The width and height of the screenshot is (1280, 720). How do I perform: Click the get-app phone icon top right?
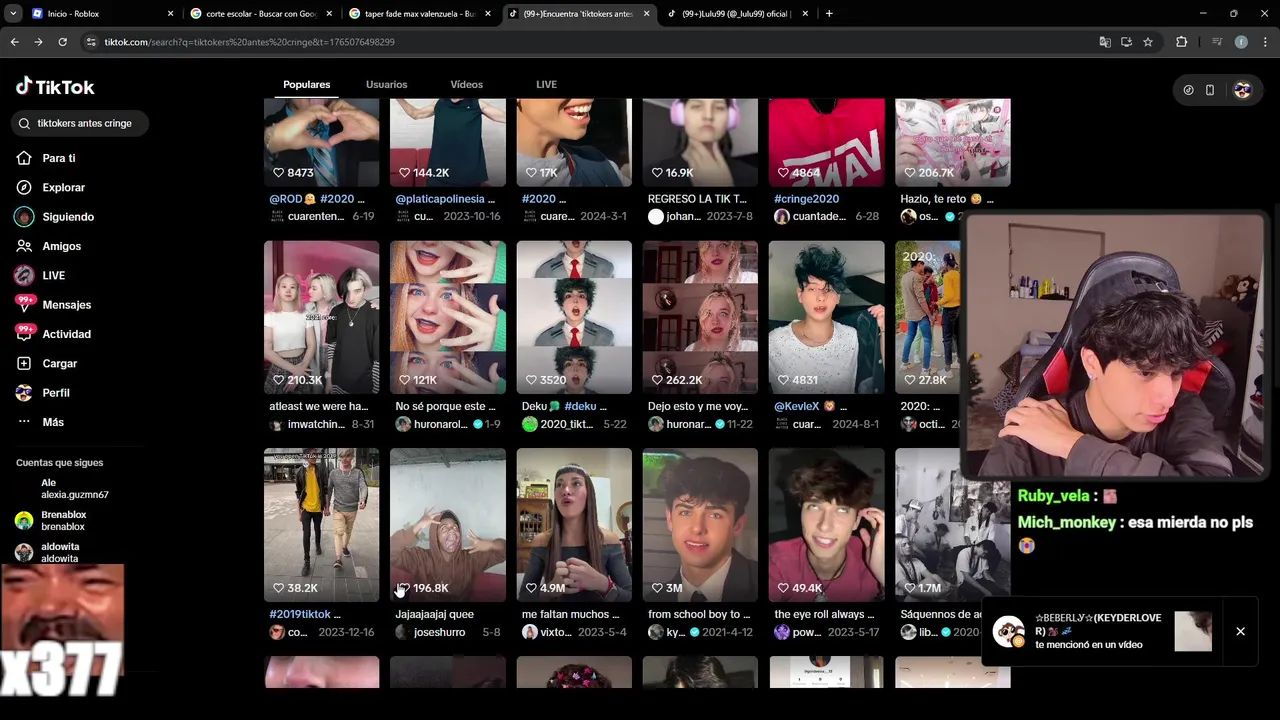(x=1210, y=90)
